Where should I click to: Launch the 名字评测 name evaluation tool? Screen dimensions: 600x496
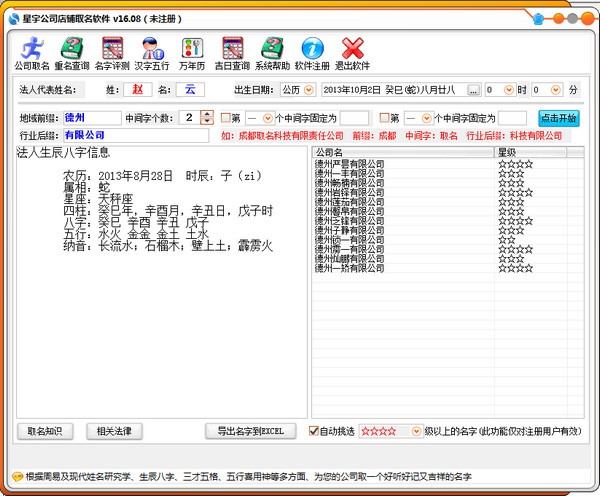pos(112,54)
